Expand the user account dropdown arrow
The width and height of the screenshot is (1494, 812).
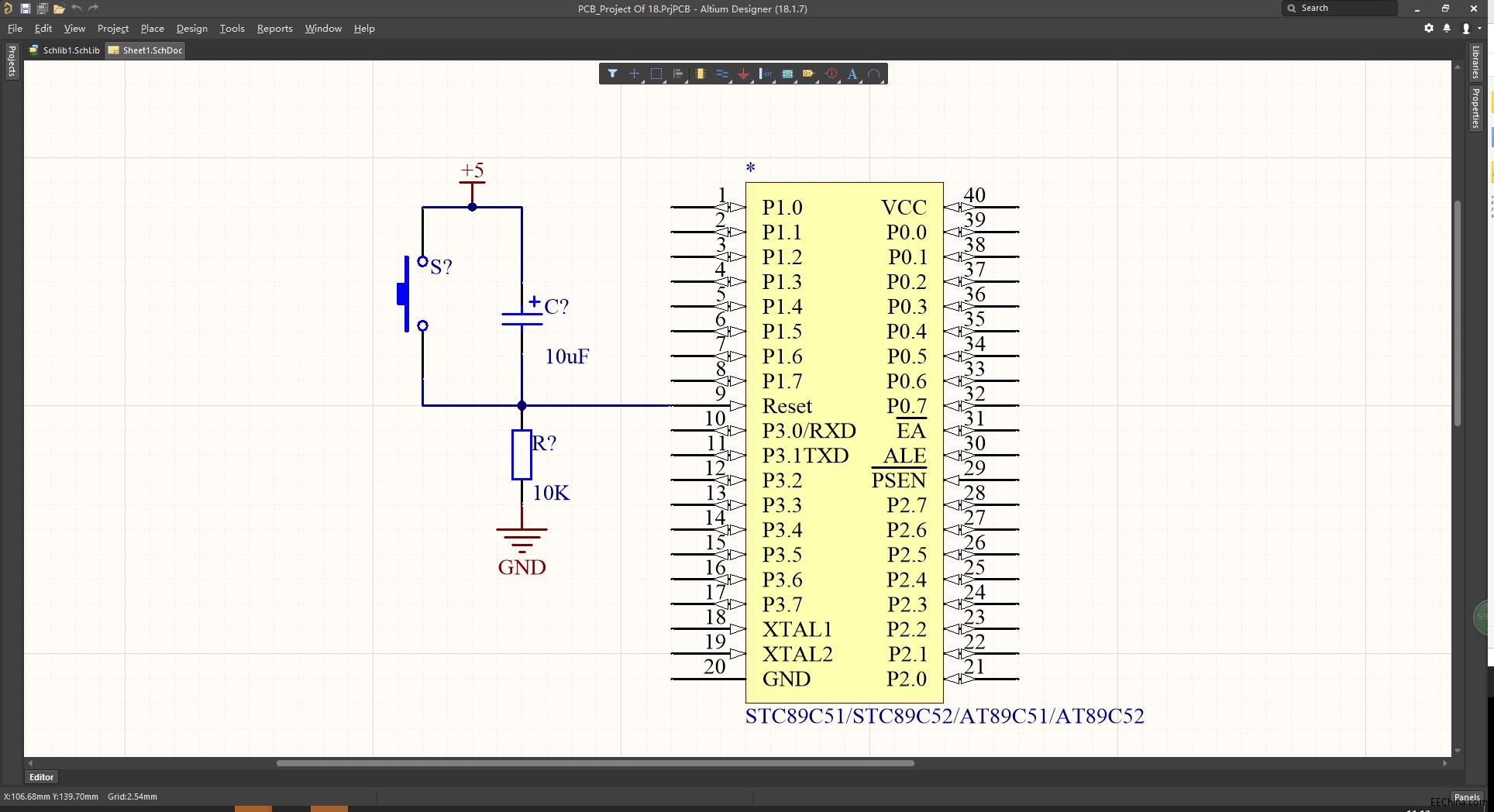(x=1479, y=28)
